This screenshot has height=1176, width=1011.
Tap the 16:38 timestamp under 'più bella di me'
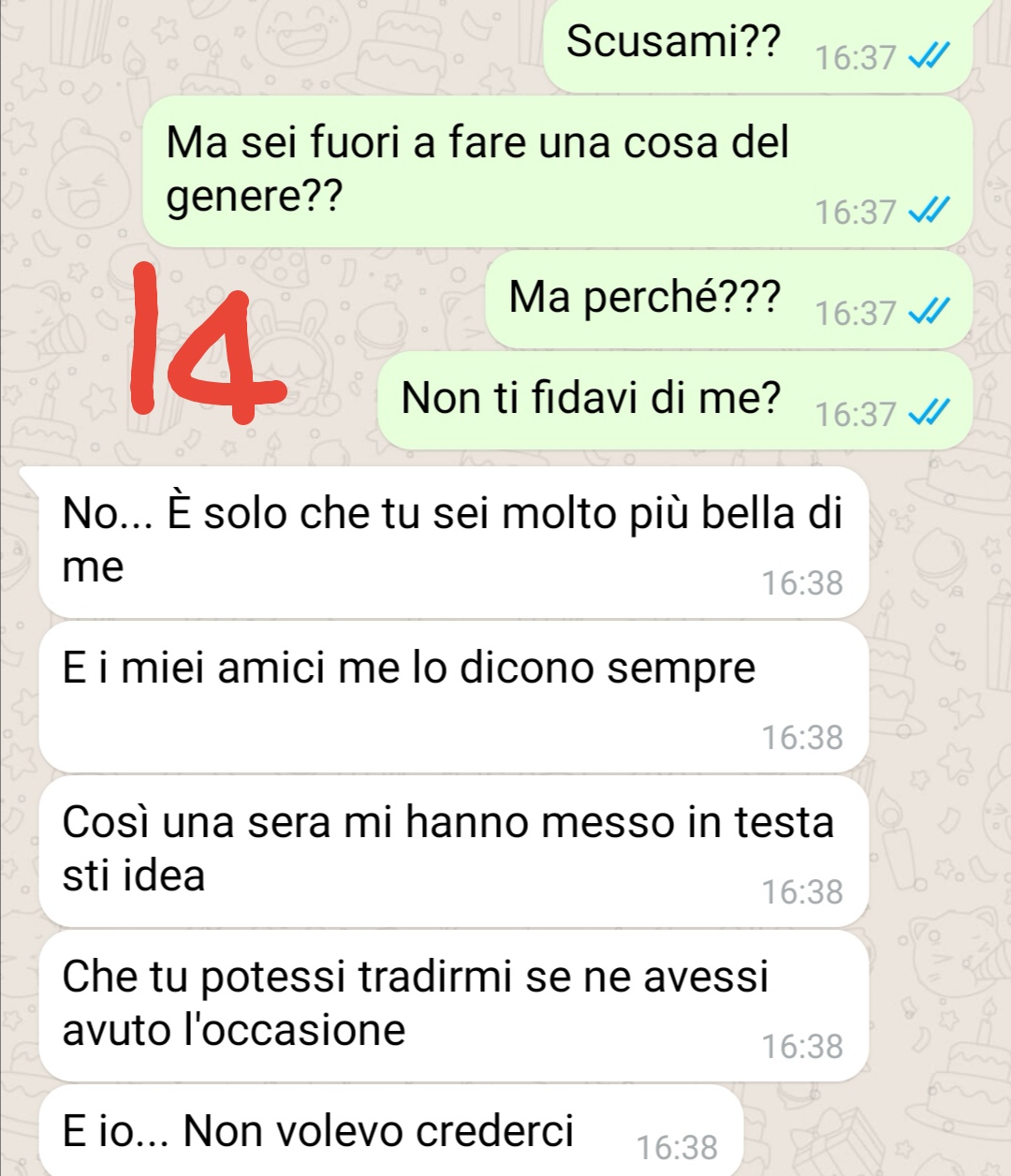[802, 583]
